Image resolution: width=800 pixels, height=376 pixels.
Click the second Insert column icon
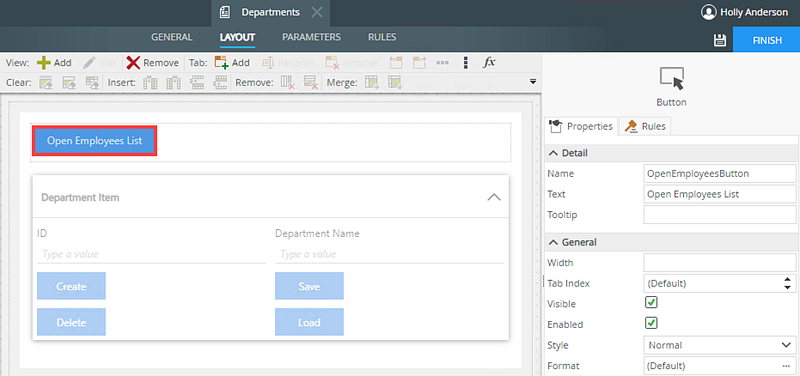pyautogui.click(x=173, y=82)
